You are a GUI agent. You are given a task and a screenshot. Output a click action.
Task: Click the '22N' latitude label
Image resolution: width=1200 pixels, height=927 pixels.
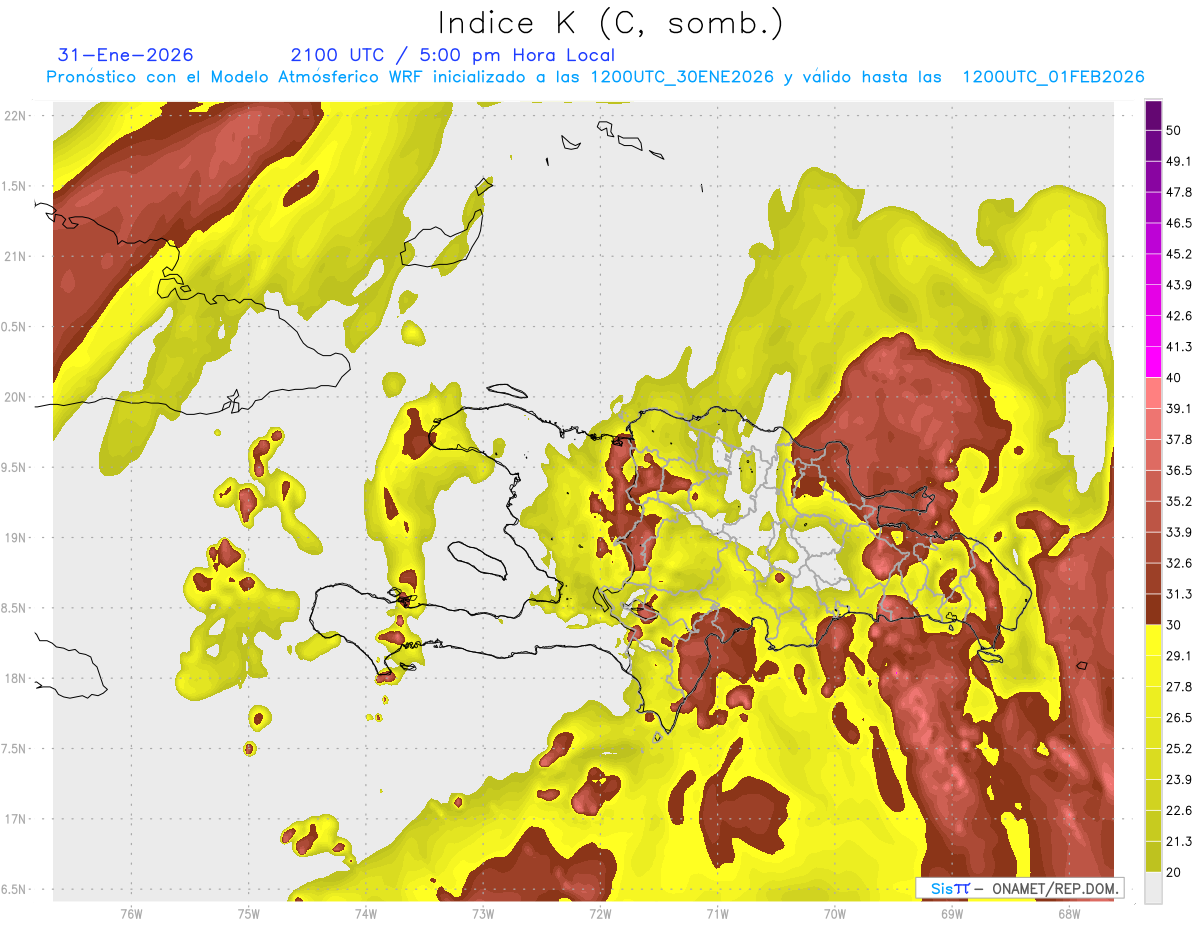(15, 115)
